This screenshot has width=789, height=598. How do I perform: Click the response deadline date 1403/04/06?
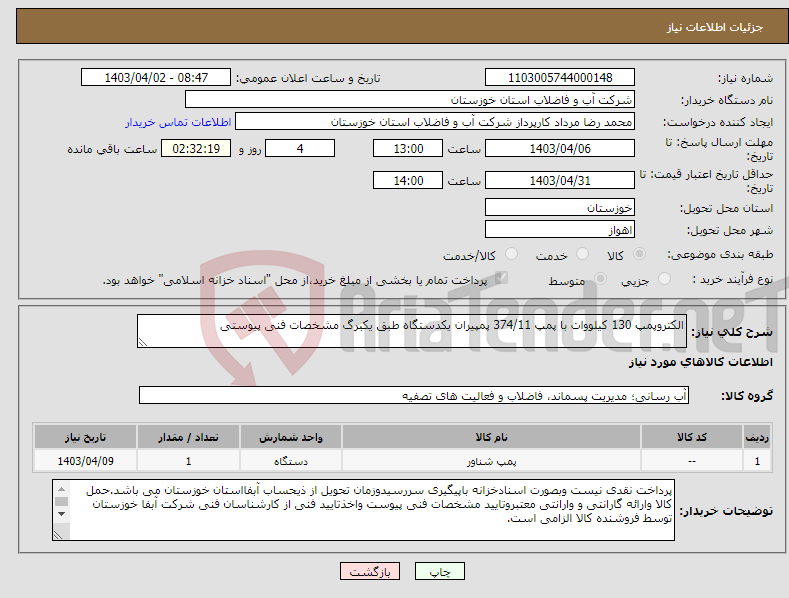pyautogui.click(x=560, y=148)
